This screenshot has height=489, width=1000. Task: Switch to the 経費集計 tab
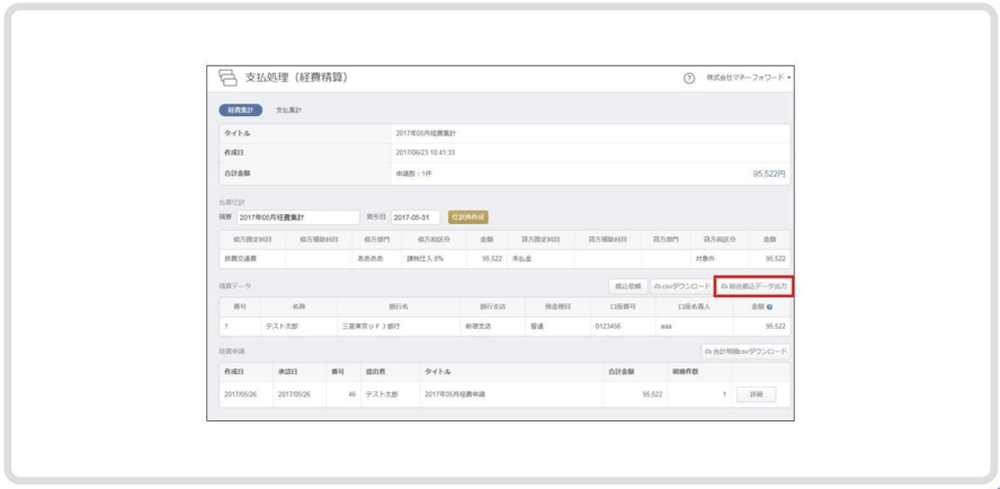(x=240, y=110)
